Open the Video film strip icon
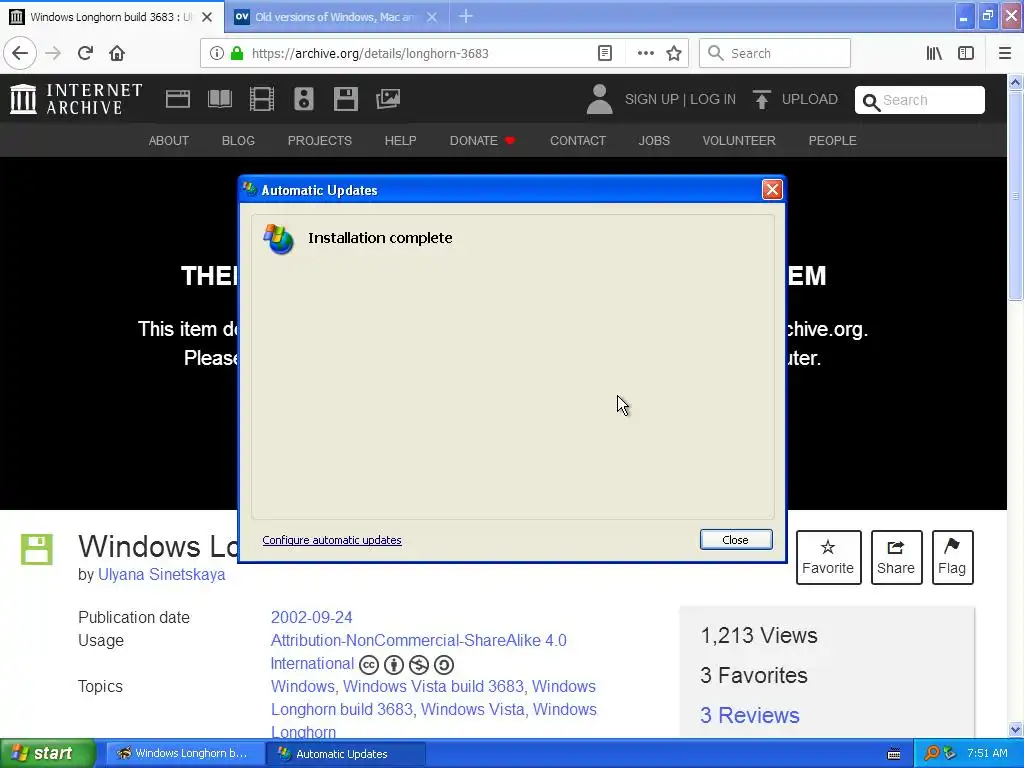 point(262,99)
